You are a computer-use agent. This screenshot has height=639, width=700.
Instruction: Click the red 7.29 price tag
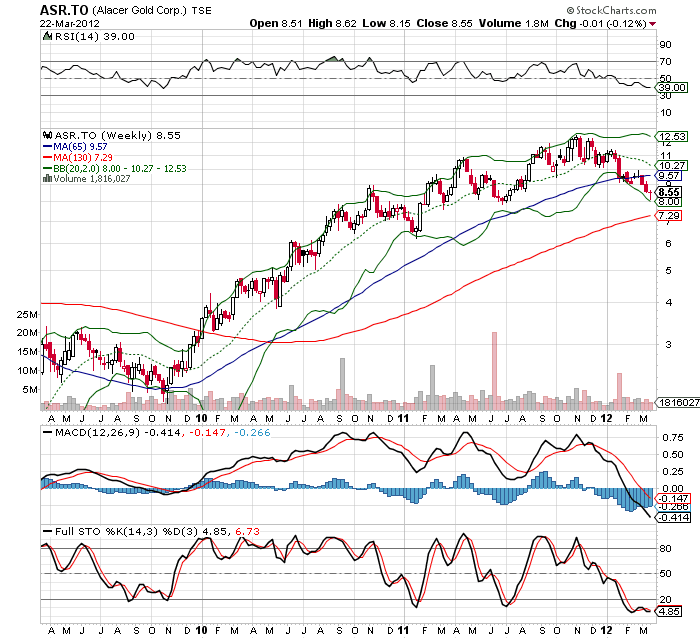point(669,216)
